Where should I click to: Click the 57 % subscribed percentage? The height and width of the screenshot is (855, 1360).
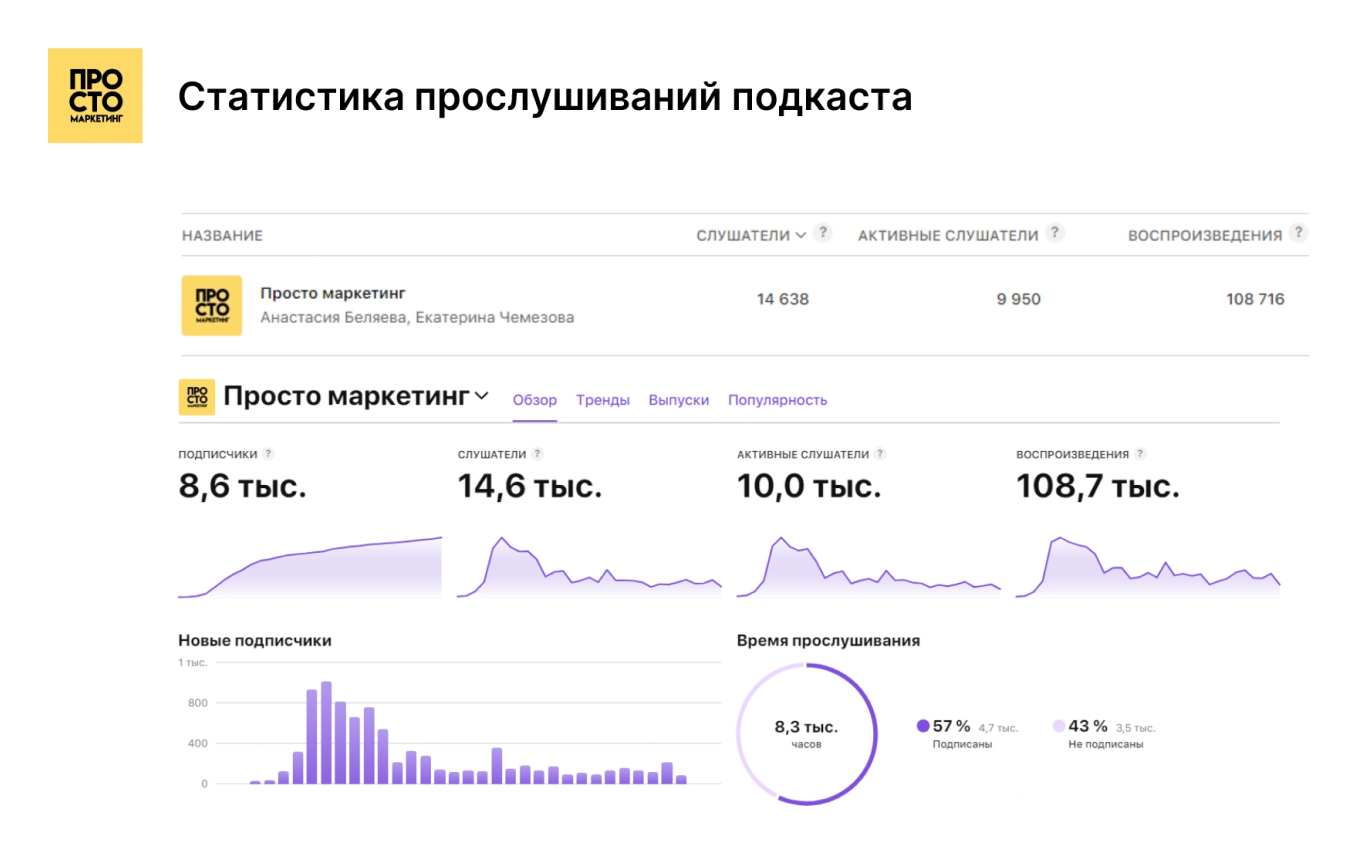[952, 726]
